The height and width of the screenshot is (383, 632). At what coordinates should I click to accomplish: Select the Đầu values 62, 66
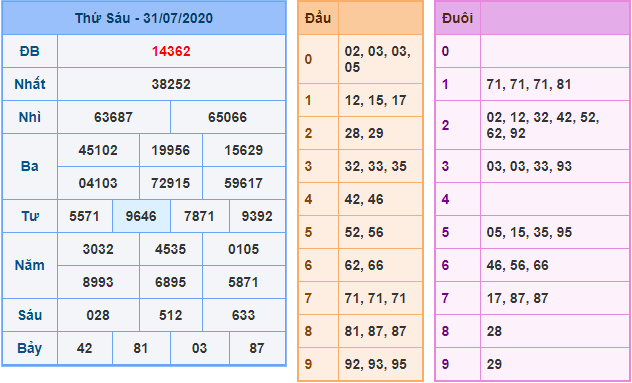[x=364, y=265]
